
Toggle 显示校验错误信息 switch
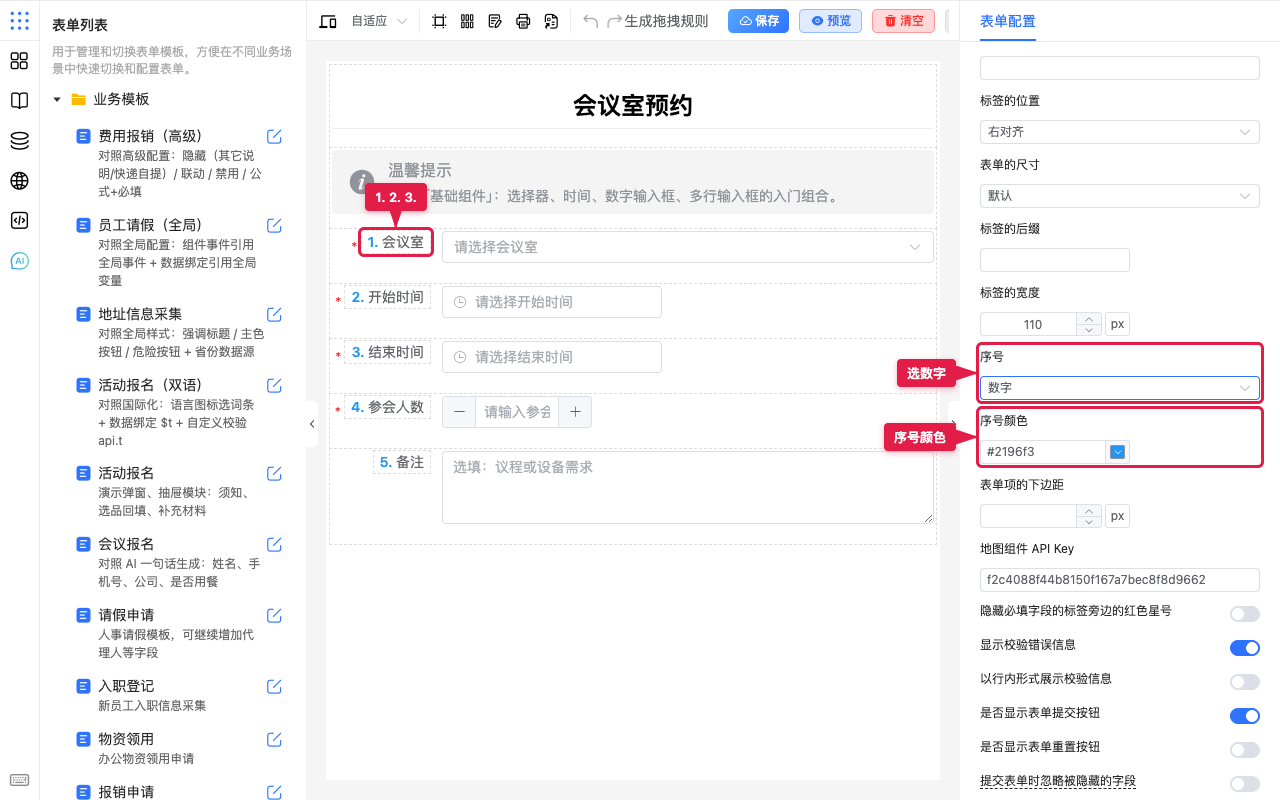pos(1245,647)
